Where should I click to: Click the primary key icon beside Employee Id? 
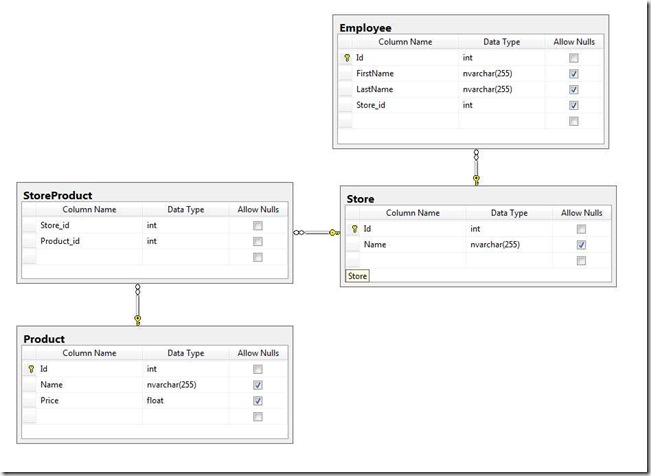347,58
